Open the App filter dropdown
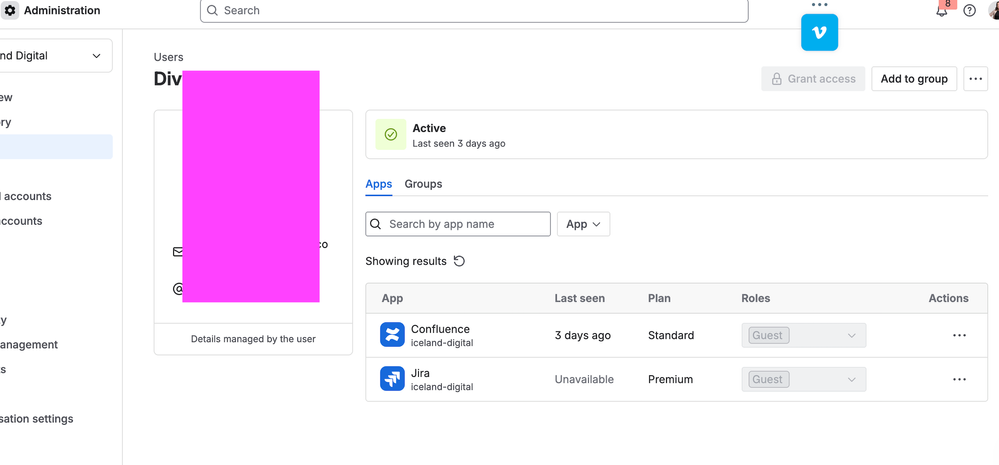This screenshot has width=999, height=465. 584,224
